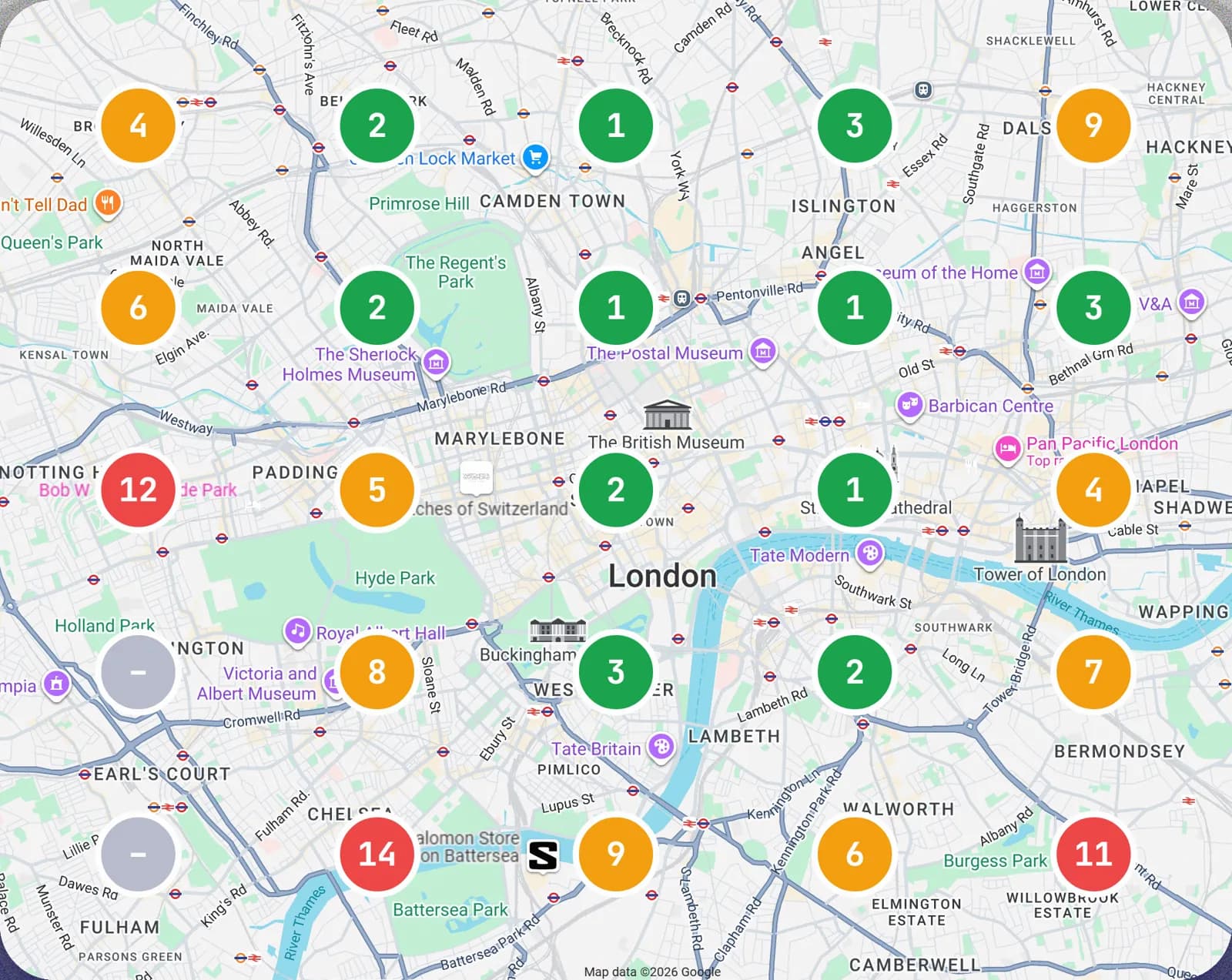Click the red cluster marker numbered 14
The height and width of the screenshot is (980, 1232).
click(377, 854)
